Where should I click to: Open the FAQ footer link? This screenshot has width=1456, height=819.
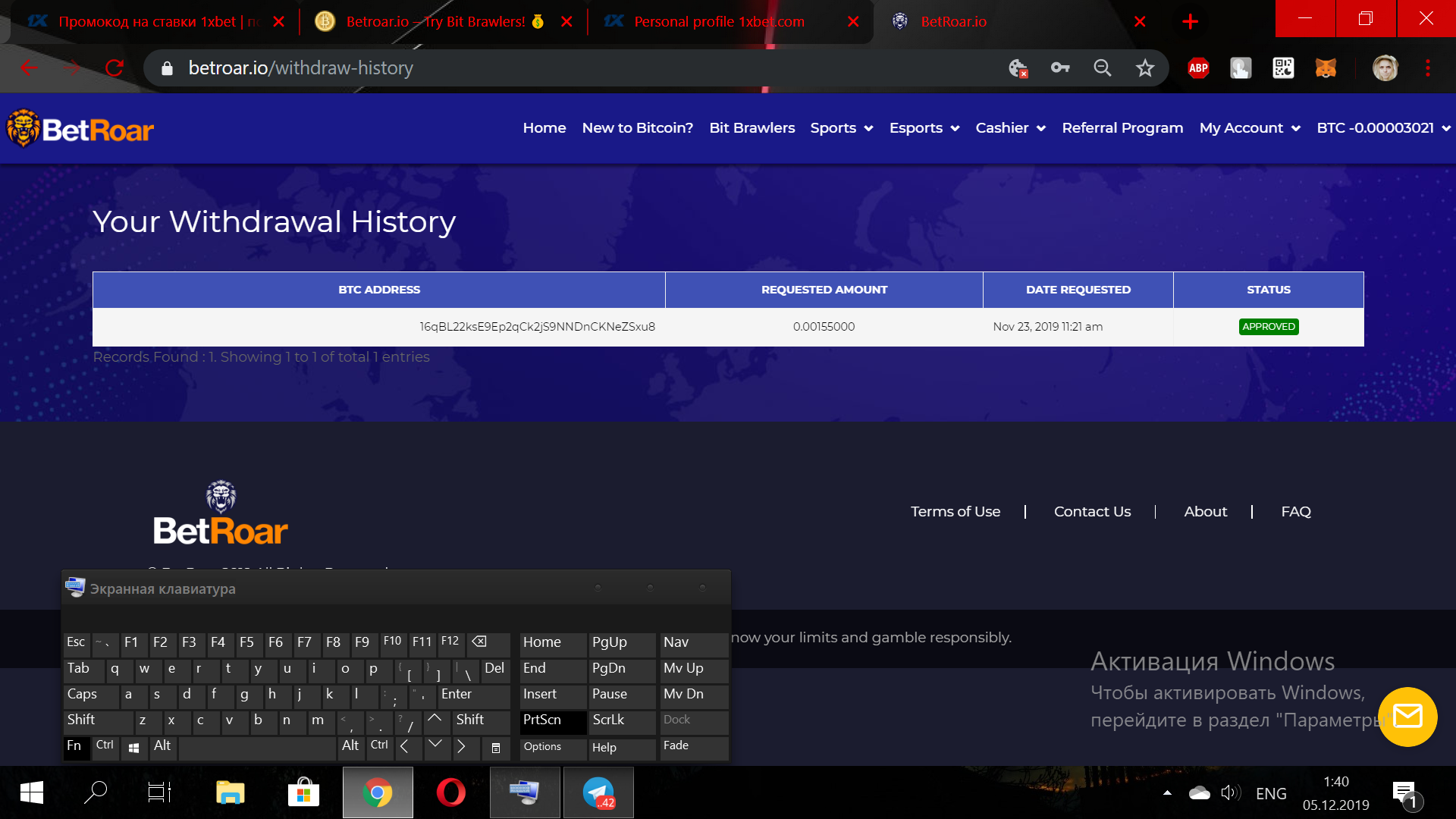click(1296, 512)
